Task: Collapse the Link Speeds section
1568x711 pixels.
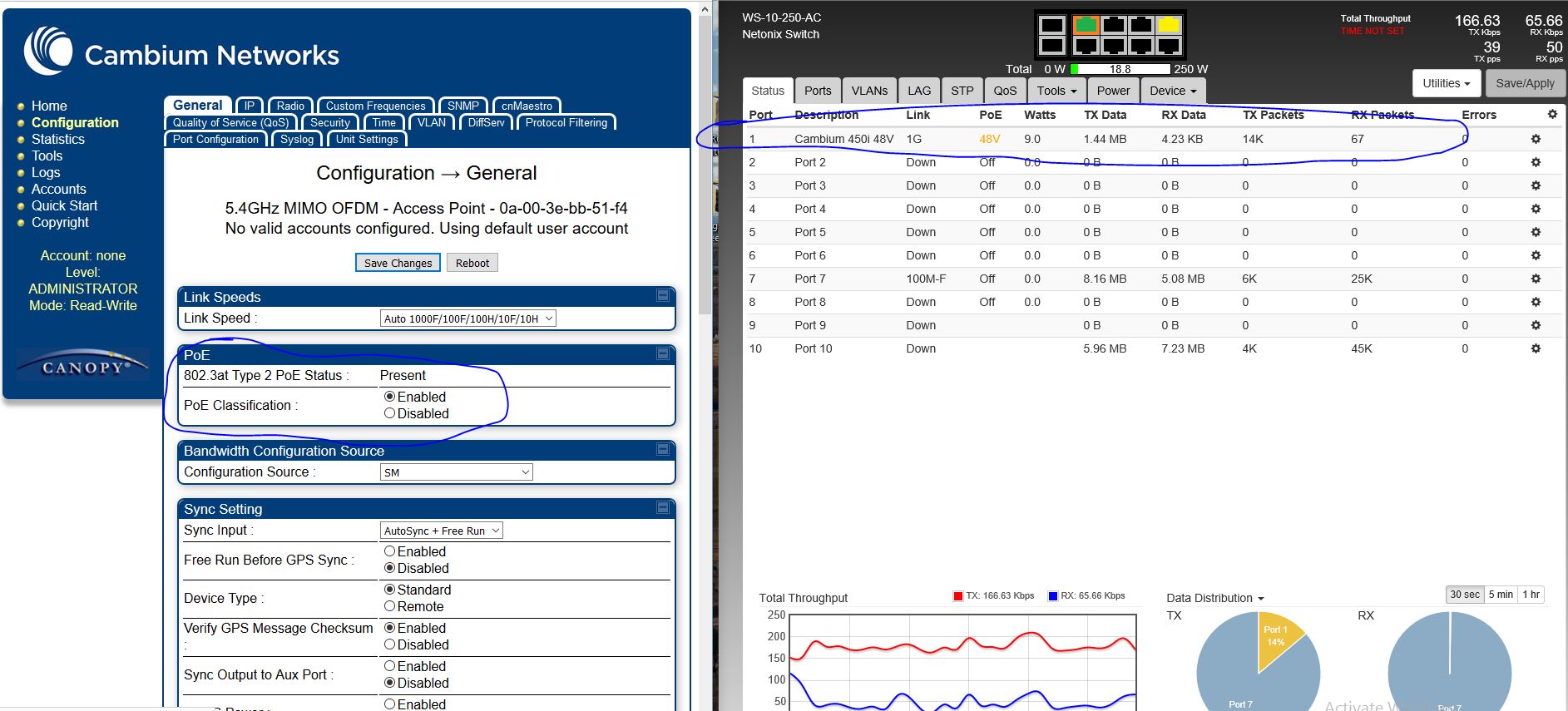Action: pyautogui.click(x=663, y=296)
